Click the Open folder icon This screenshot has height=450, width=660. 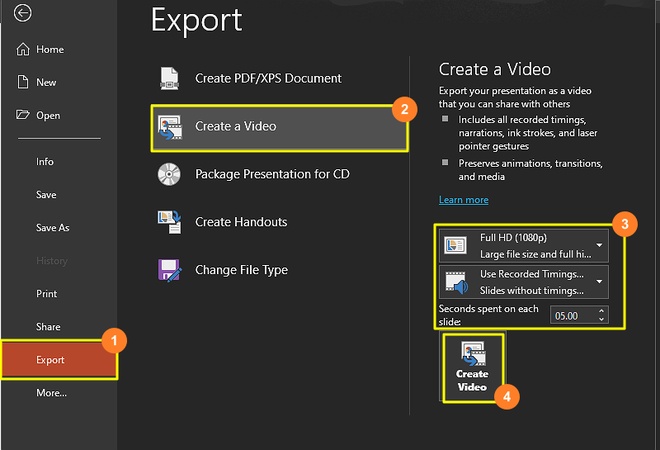[x=23, y=114]
